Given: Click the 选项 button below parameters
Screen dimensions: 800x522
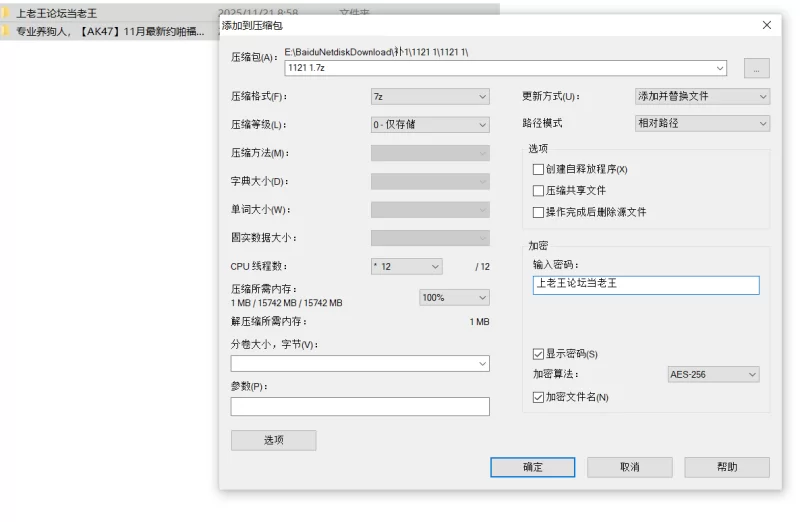Looking at the screenshot, I should [273, 440].
